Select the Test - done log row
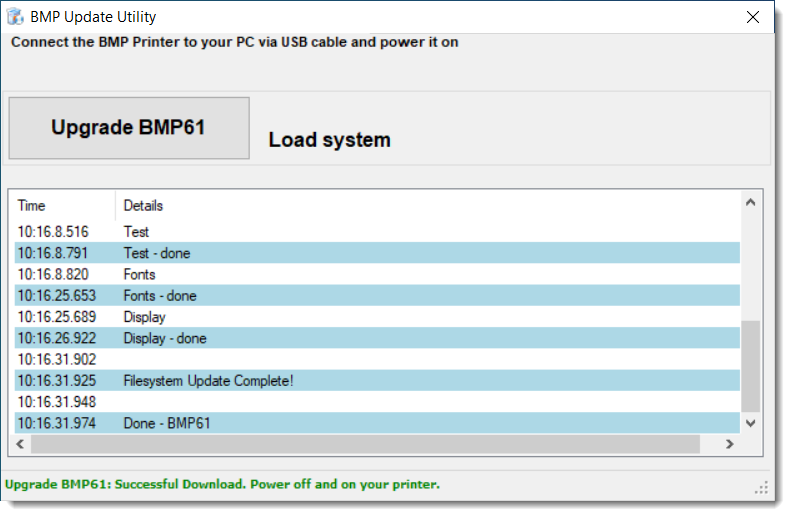 157,253
